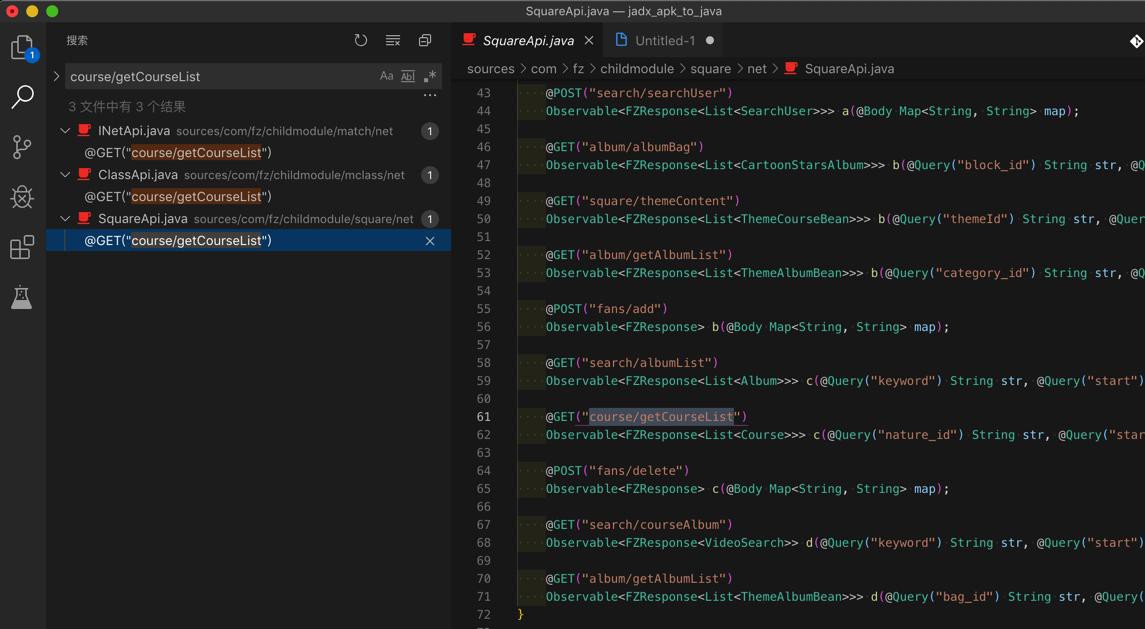
Task: Click line number 61 in the gutter
Action: coord(483,416)
